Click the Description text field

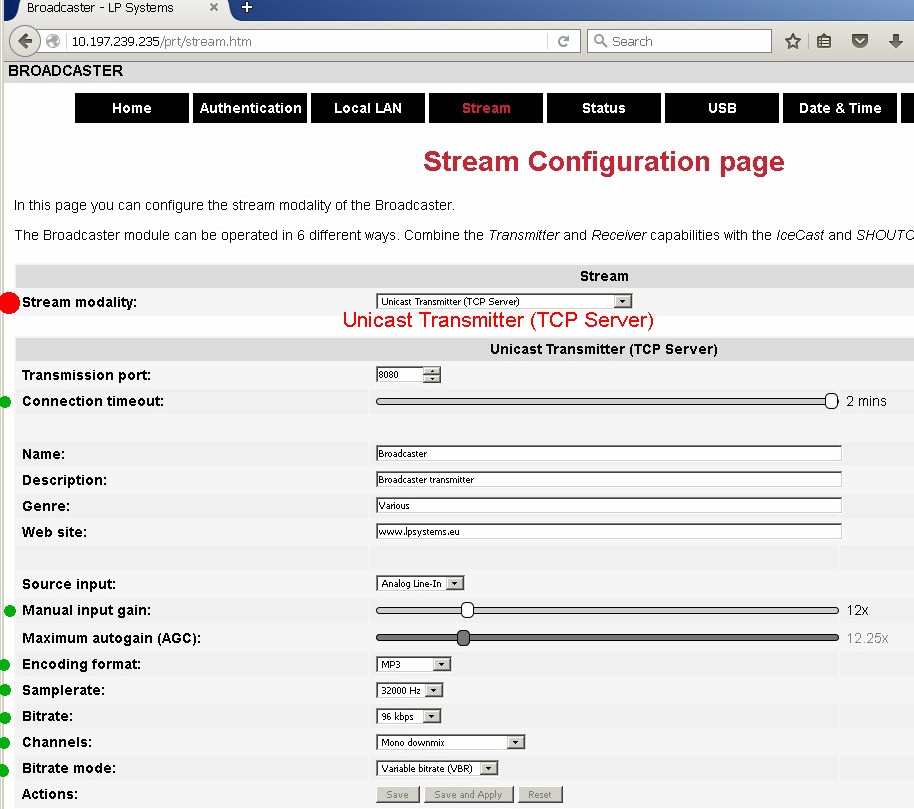pyautogui.click(x=608, y=480)
